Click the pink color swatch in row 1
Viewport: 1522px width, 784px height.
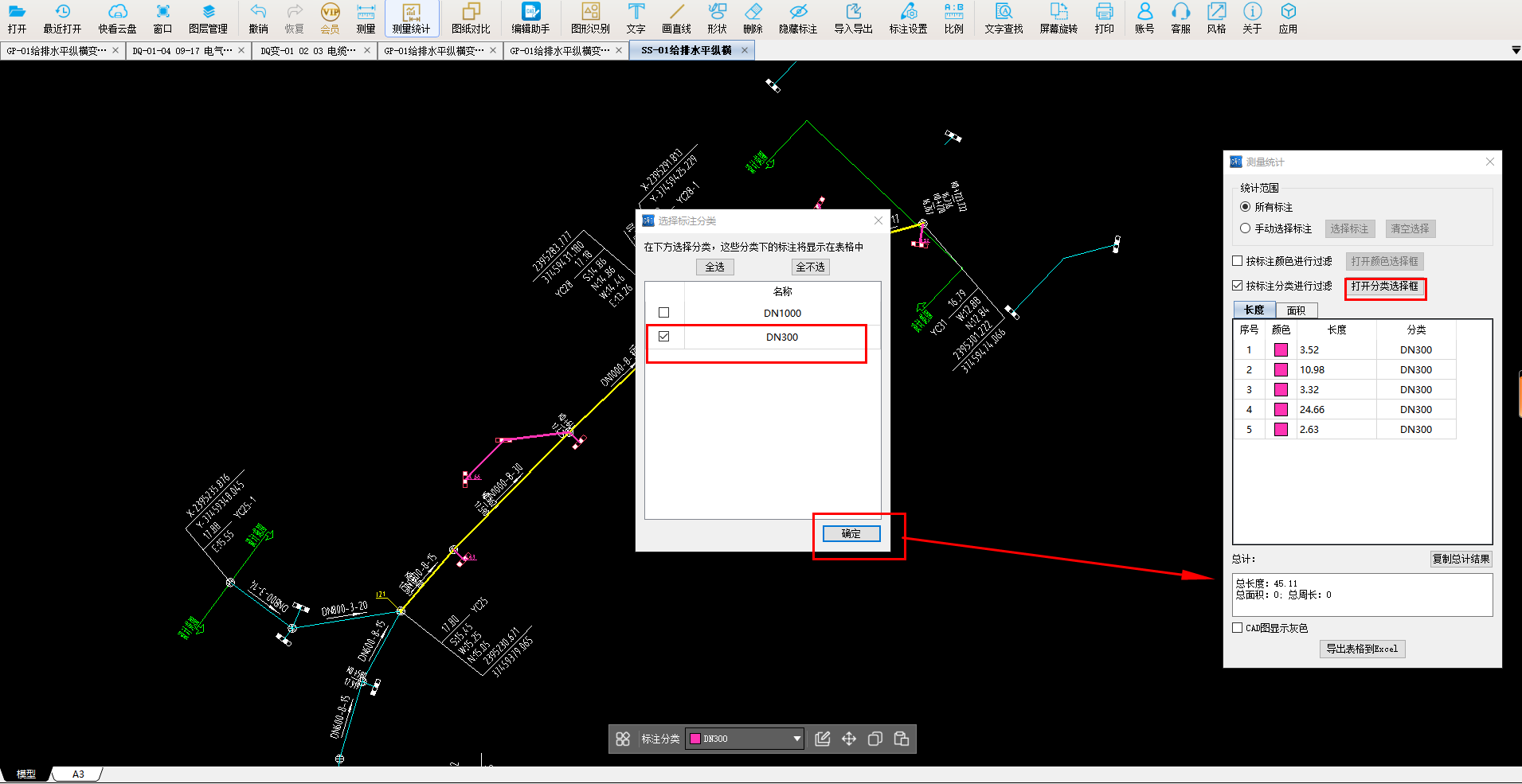1281,350
